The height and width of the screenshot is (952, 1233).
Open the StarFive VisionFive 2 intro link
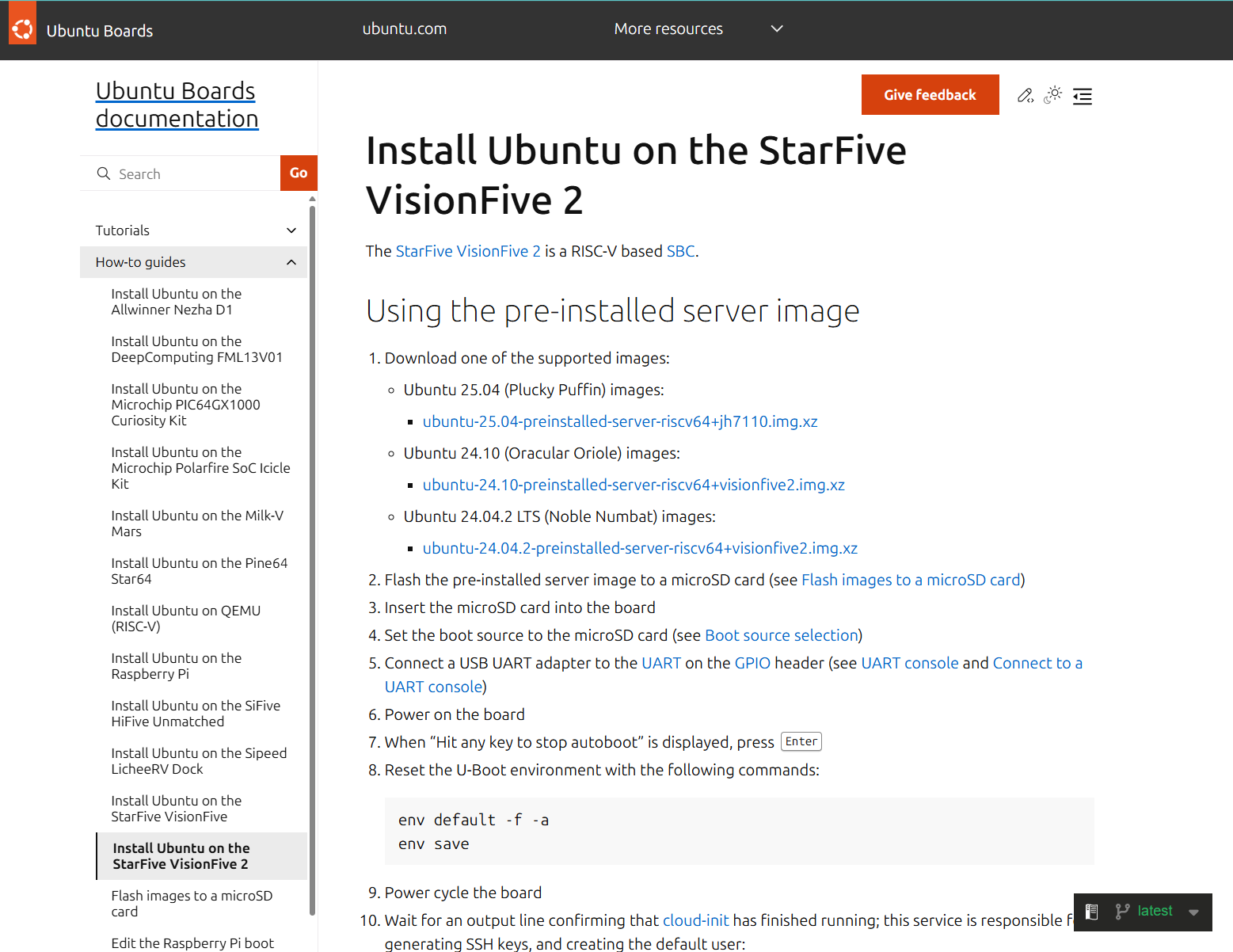(x=468, y=251)
